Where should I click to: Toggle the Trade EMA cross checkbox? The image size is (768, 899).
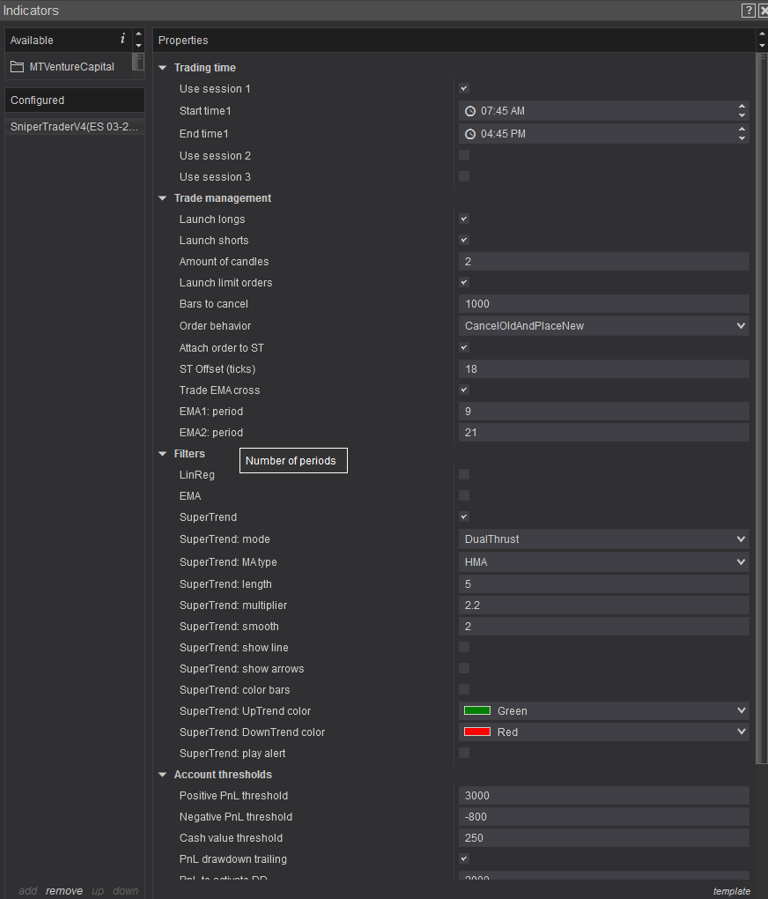[464, 390]
